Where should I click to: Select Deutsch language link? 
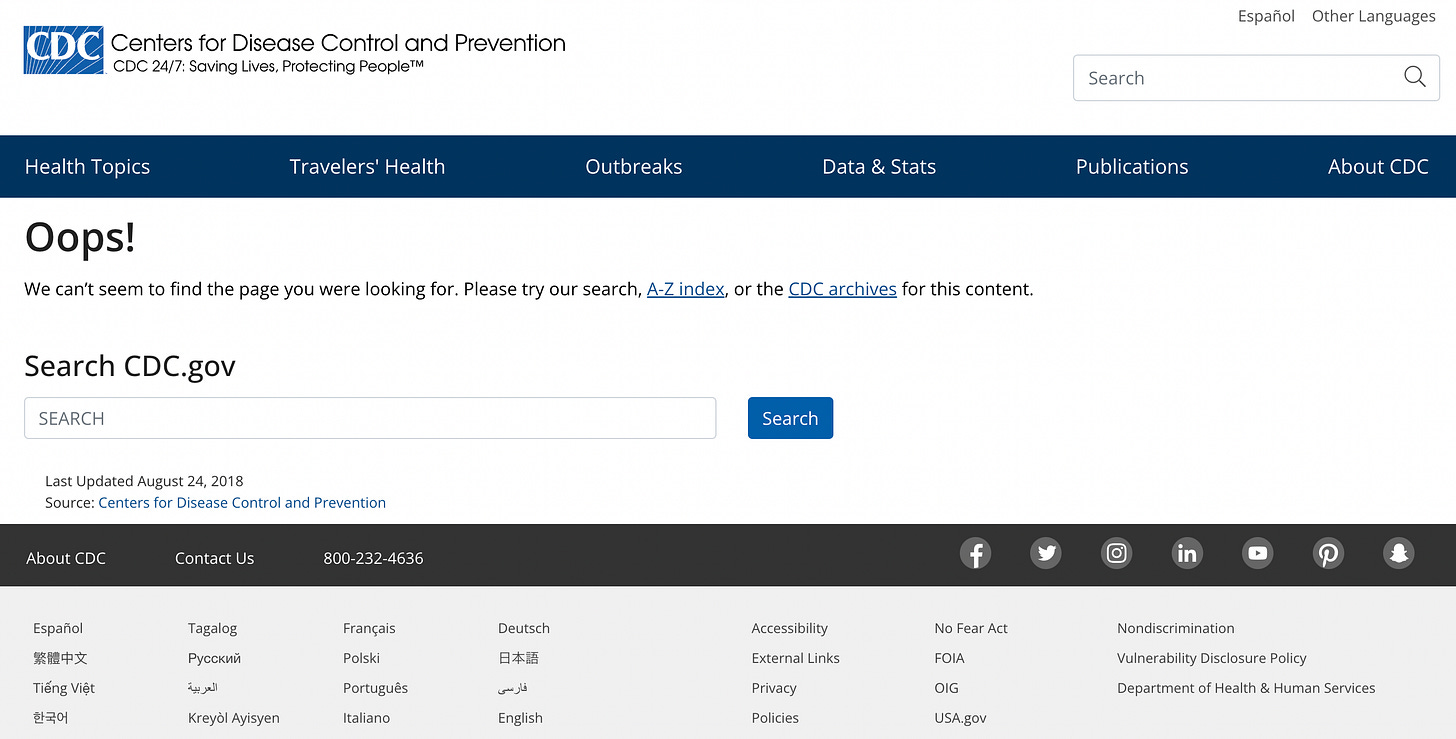tap(524, 628)
